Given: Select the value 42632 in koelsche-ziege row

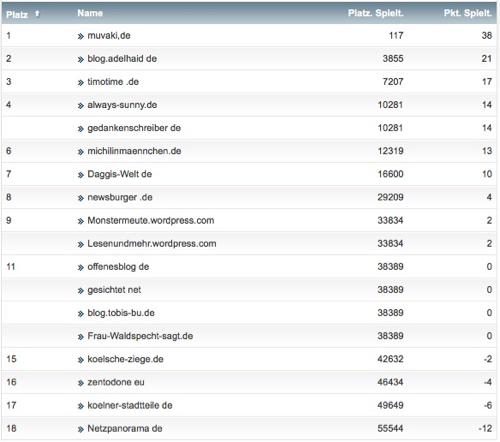Looking at the screenshot, I should click(390, 359).
